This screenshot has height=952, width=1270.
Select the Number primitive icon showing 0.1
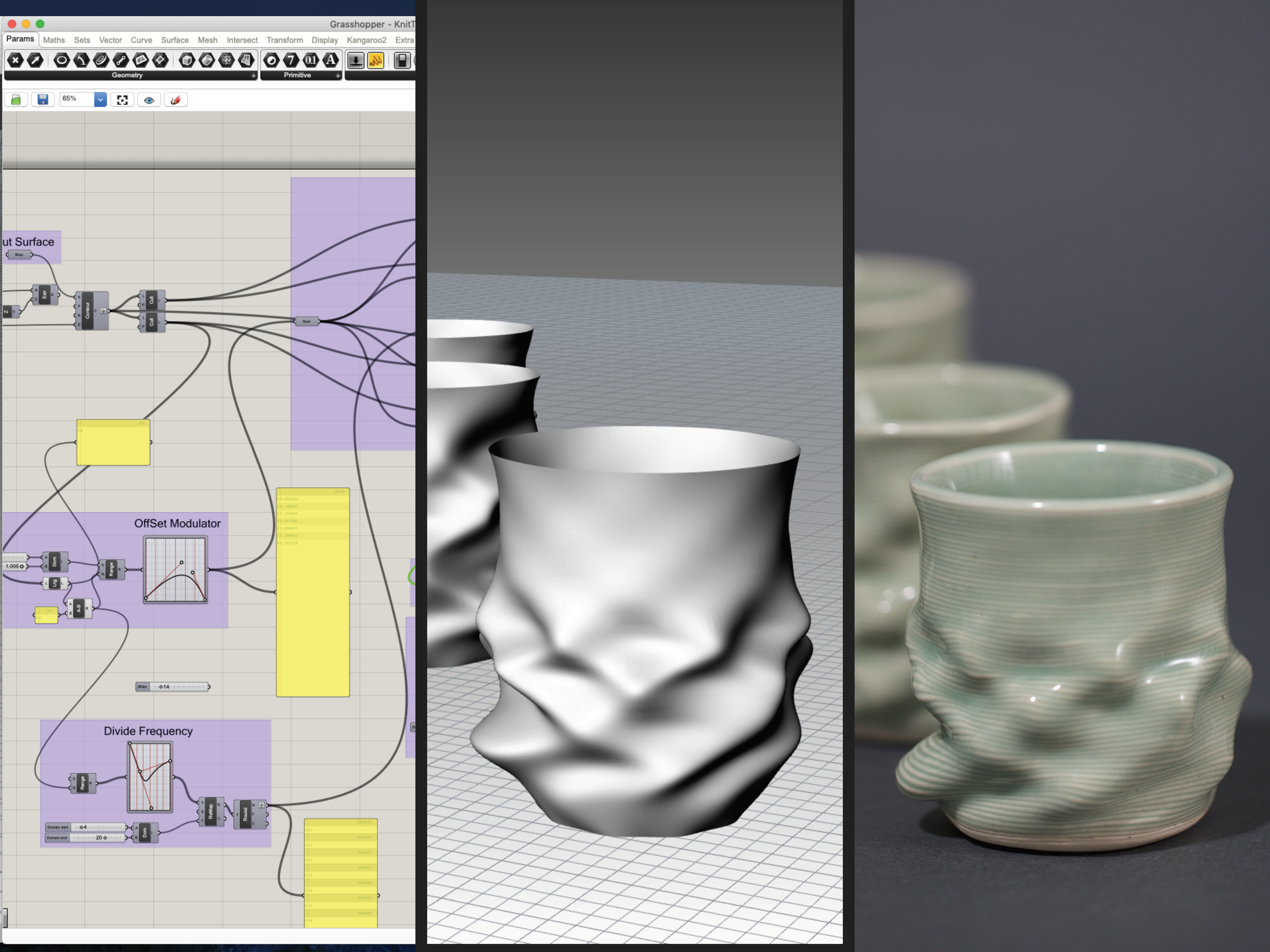[310, 60]
